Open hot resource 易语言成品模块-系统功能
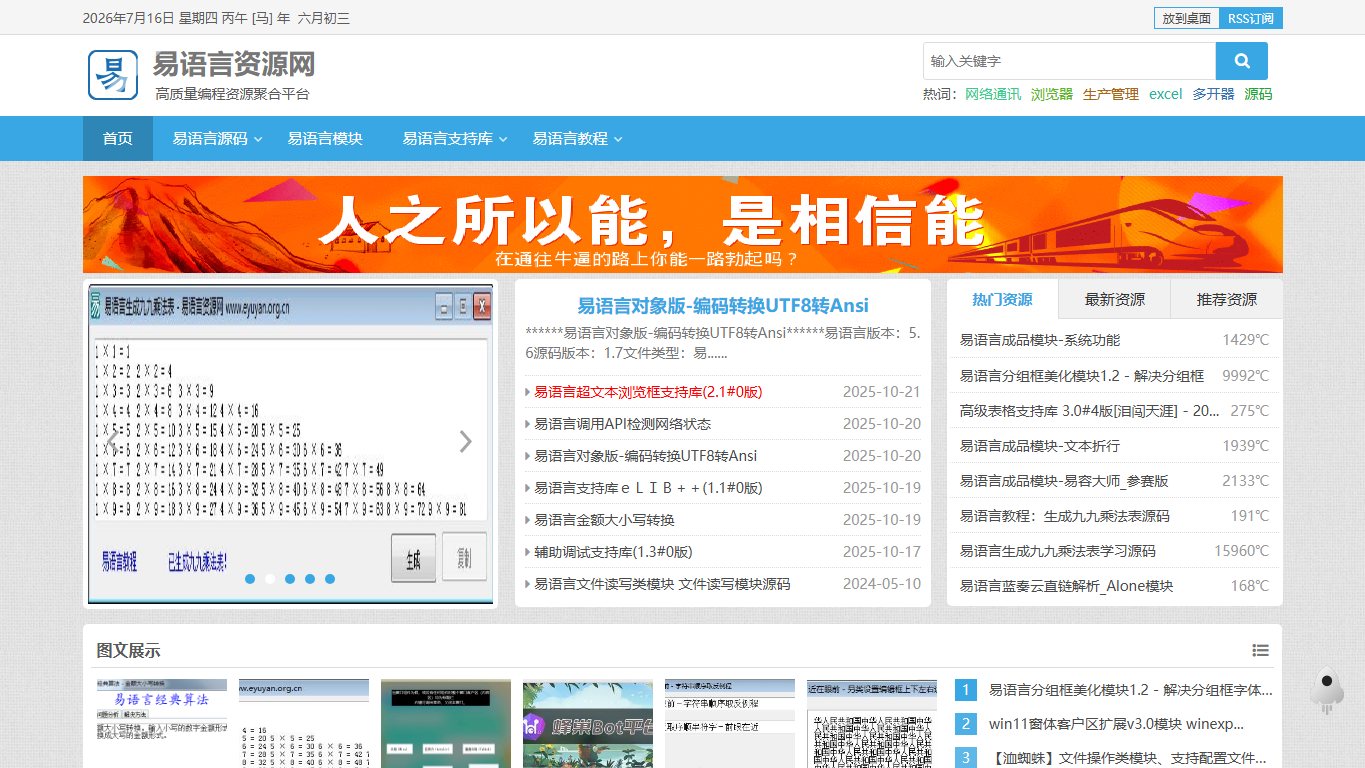The image size is (1365, 768). 1040,340
